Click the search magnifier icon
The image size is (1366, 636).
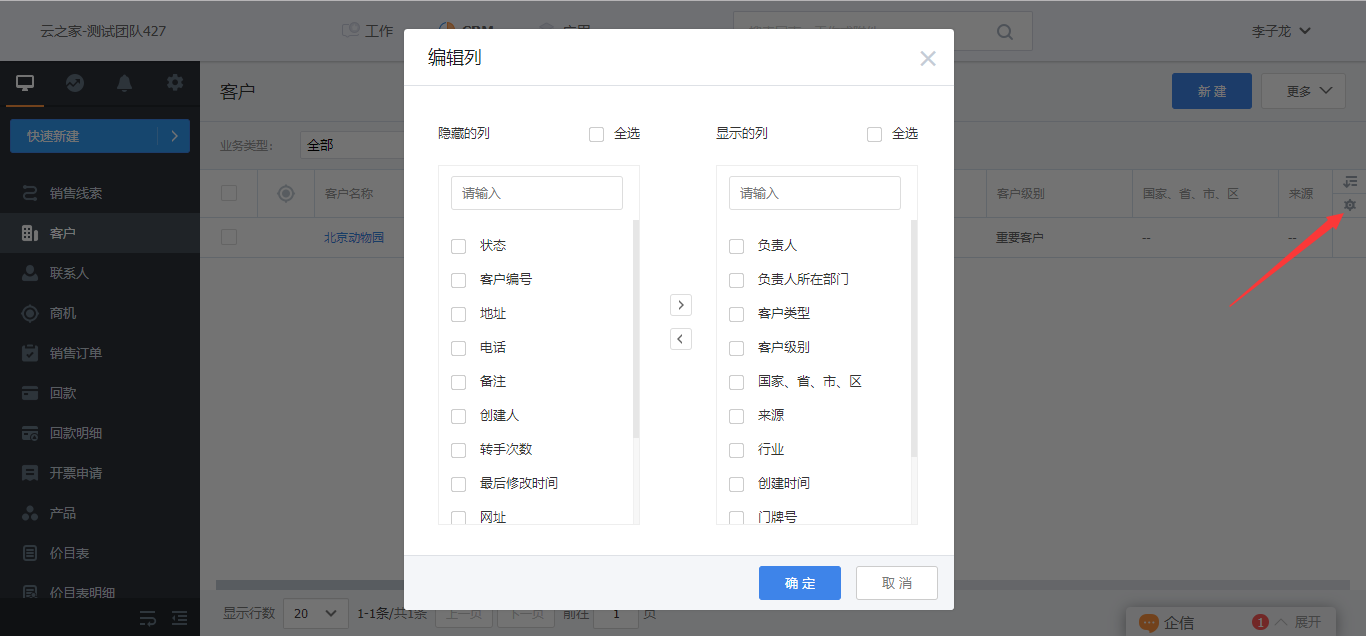pos(1006,31)
